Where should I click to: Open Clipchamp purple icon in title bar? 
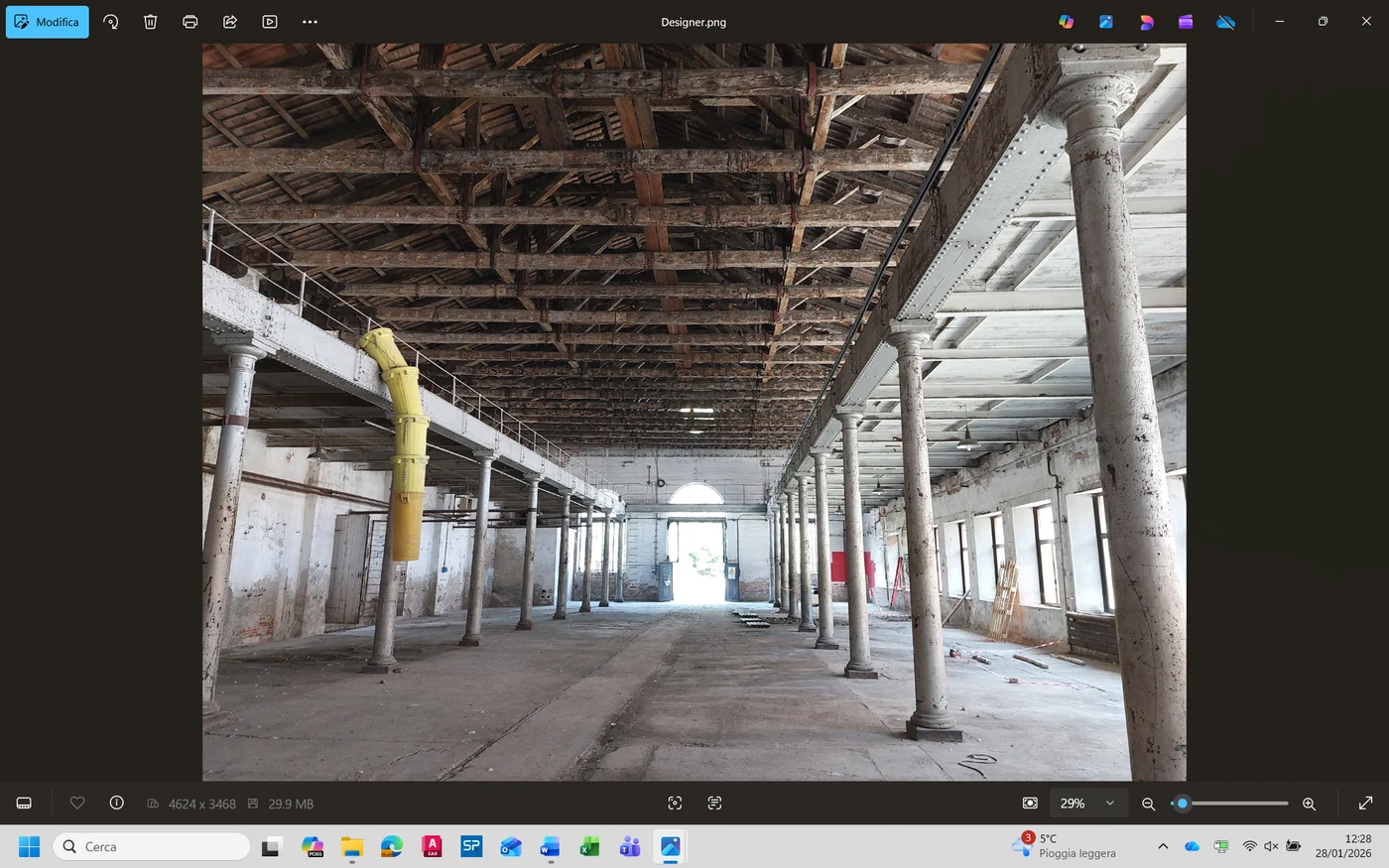(x=1186, y=22)
